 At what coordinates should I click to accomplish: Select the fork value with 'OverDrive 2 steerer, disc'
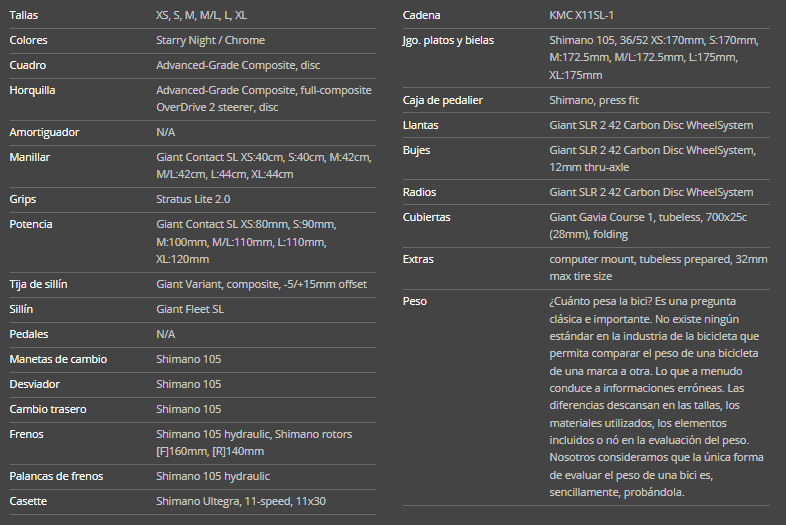(264, 99)
